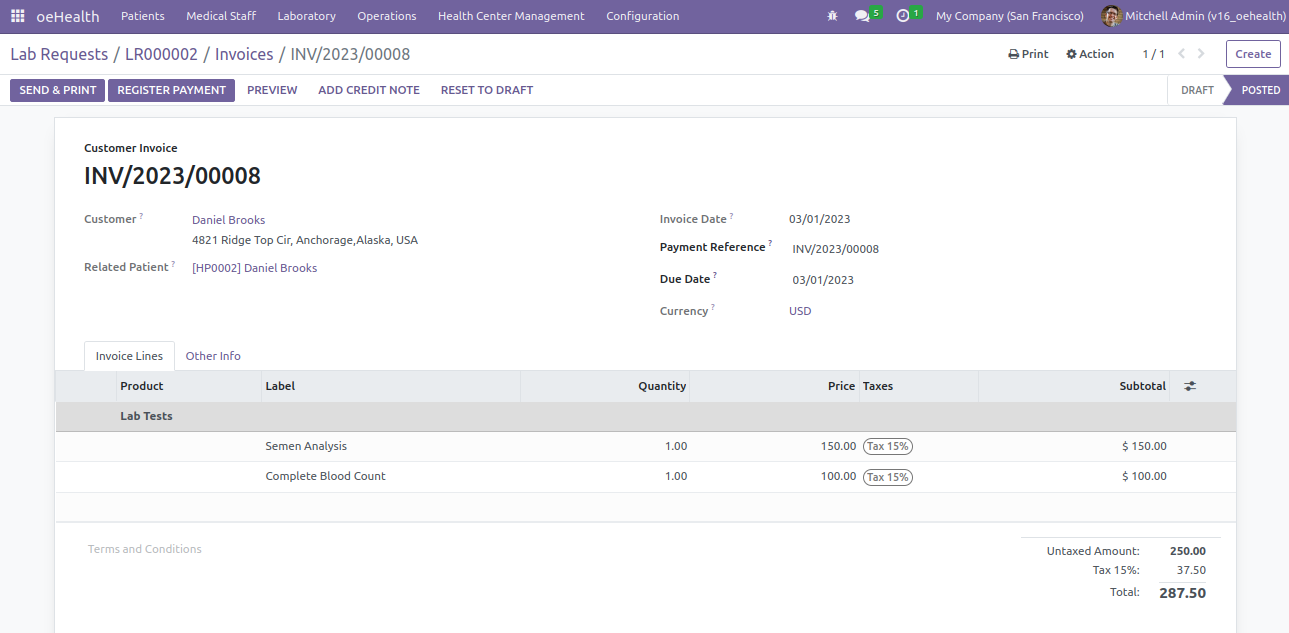
Task: Click the Preview button
Action: point(272,90)
